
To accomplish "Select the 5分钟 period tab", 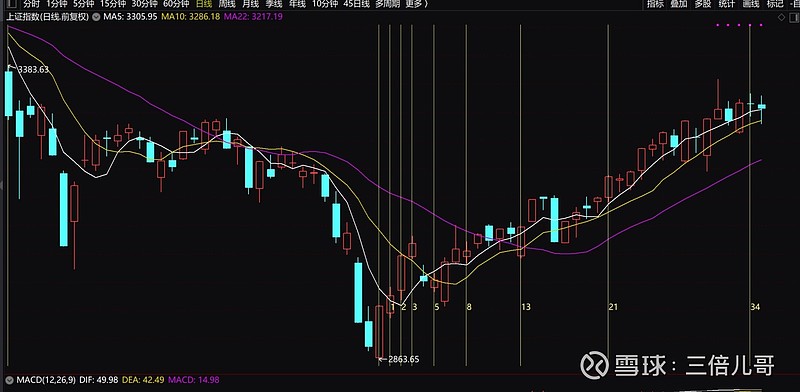I will pyautogui.click(x=84, y=4).
